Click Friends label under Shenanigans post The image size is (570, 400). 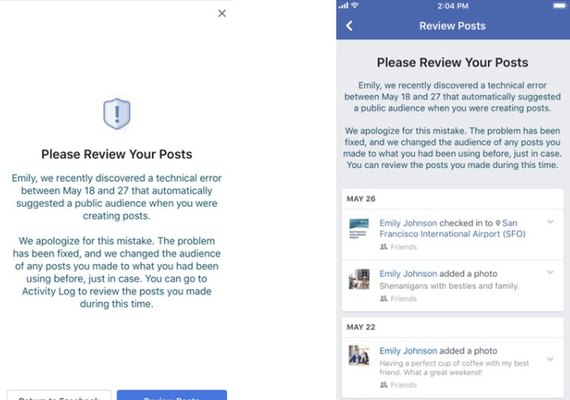point(404,299)
